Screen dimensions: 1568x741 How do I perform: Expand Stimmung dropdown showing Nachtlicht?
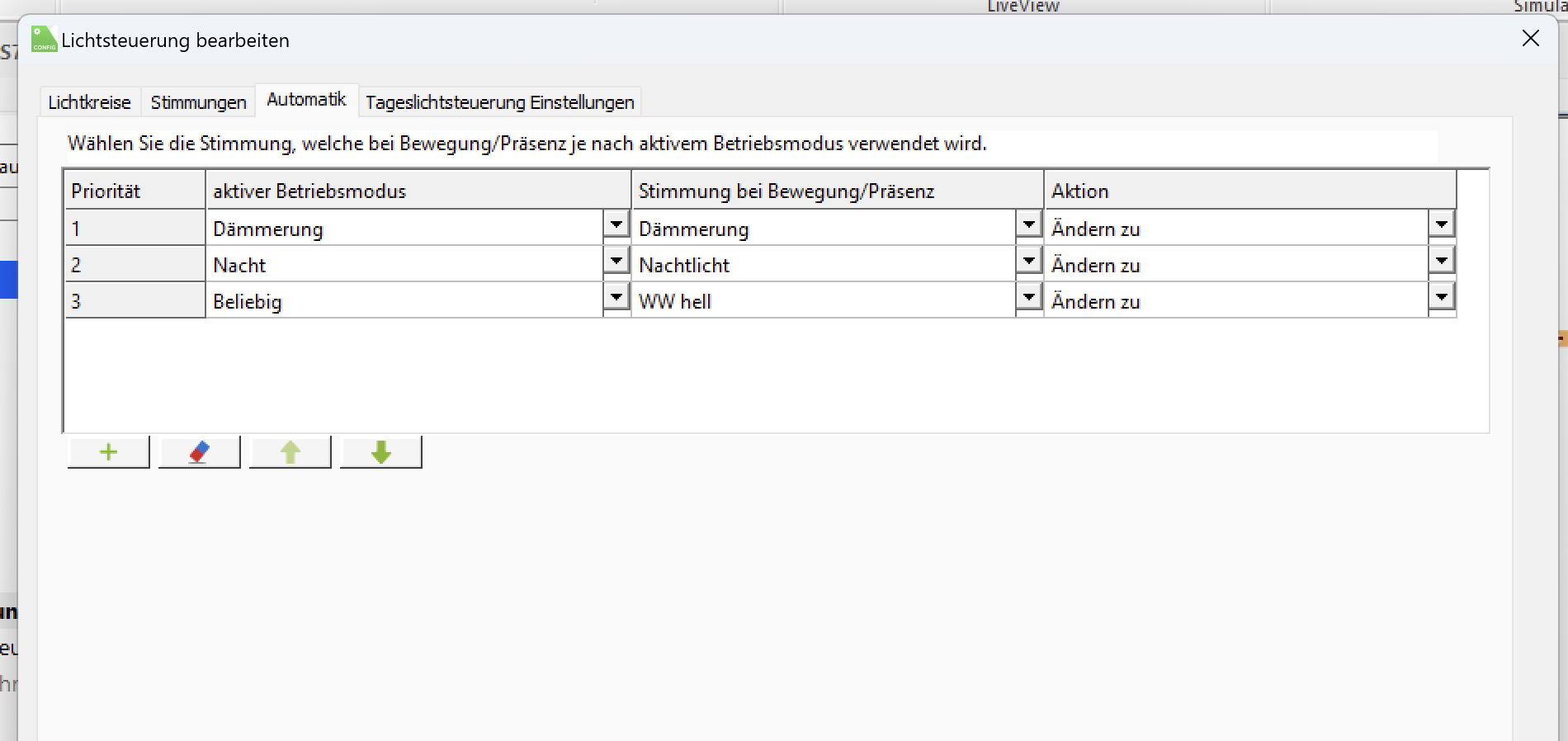coord(1028,261)
